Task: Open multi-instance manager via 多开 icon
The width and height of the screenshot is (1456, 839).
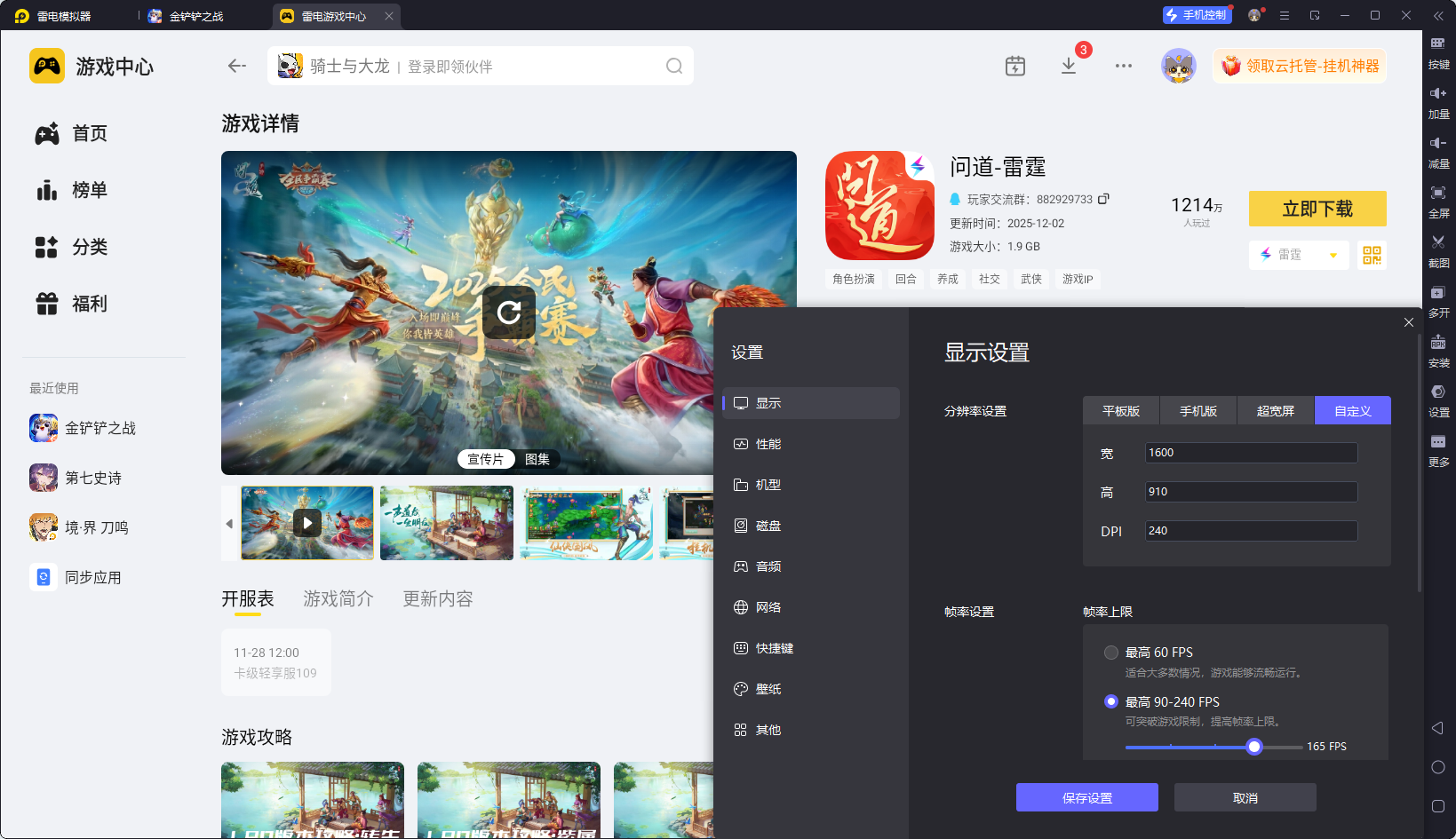Action: [1438, 292]
